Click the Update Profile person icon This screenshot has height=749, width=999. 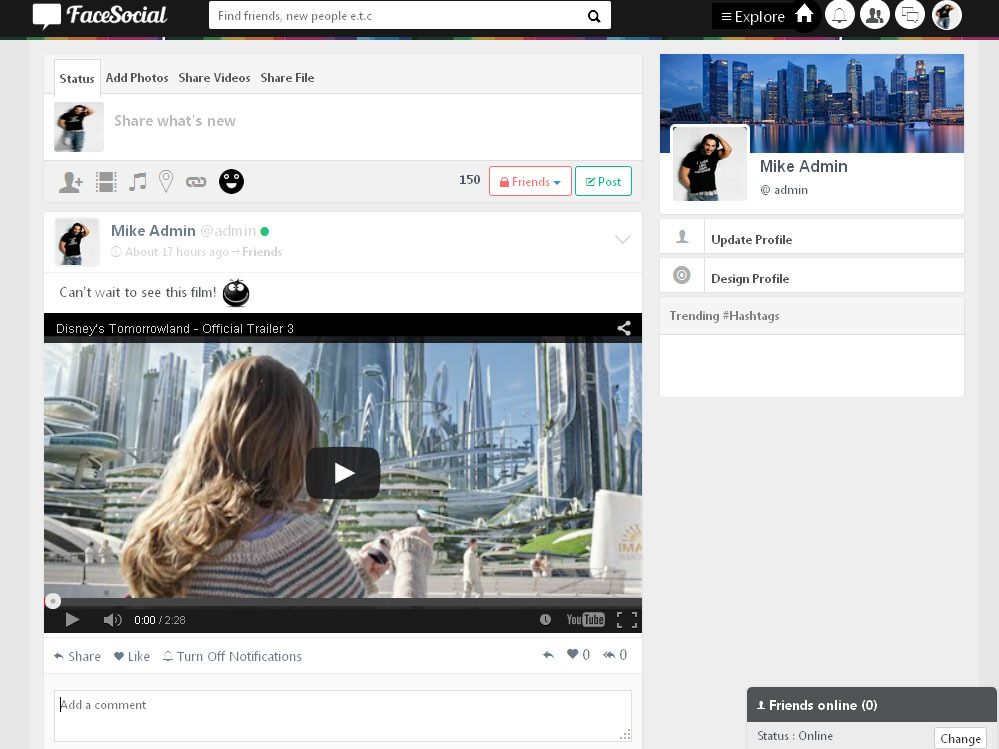[682, 237]
